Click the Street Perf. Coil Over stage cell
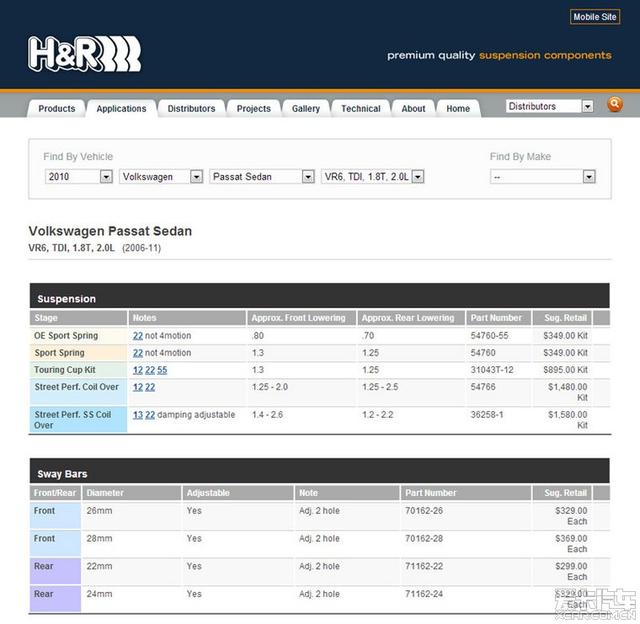 click(78, 392)
